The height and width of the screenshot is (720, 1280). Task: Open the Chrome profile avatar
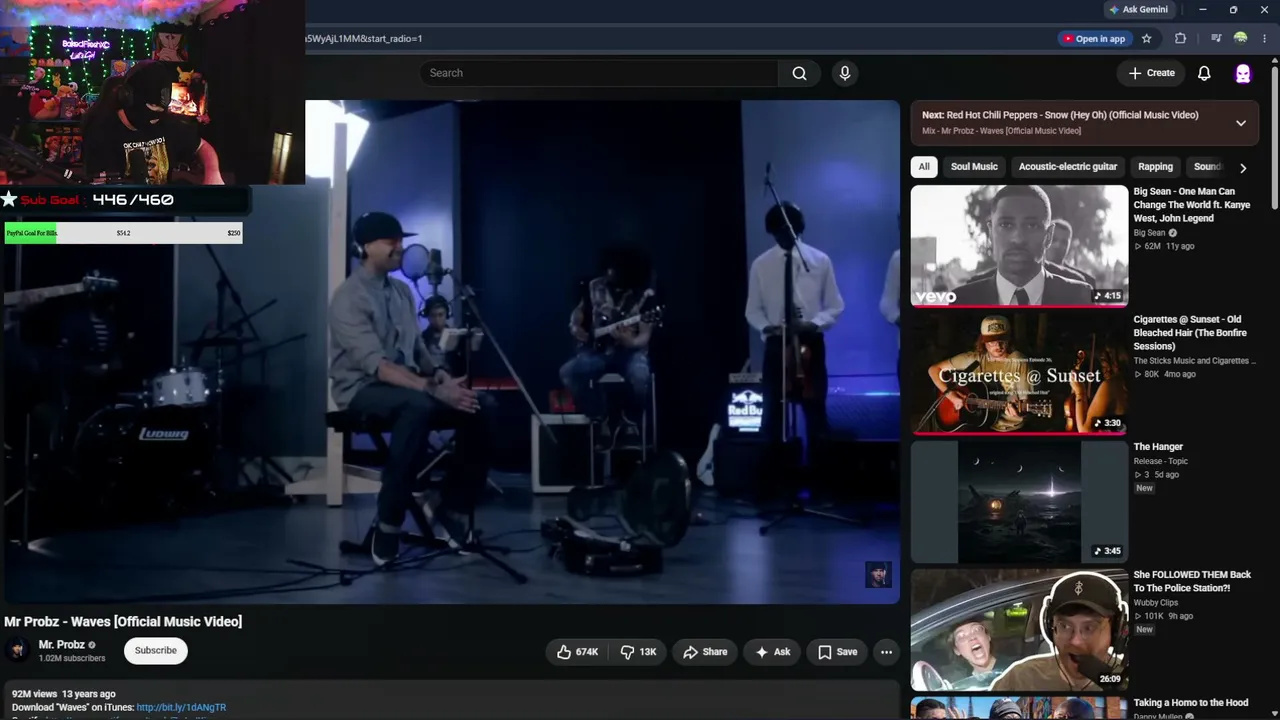point(1241,39)
